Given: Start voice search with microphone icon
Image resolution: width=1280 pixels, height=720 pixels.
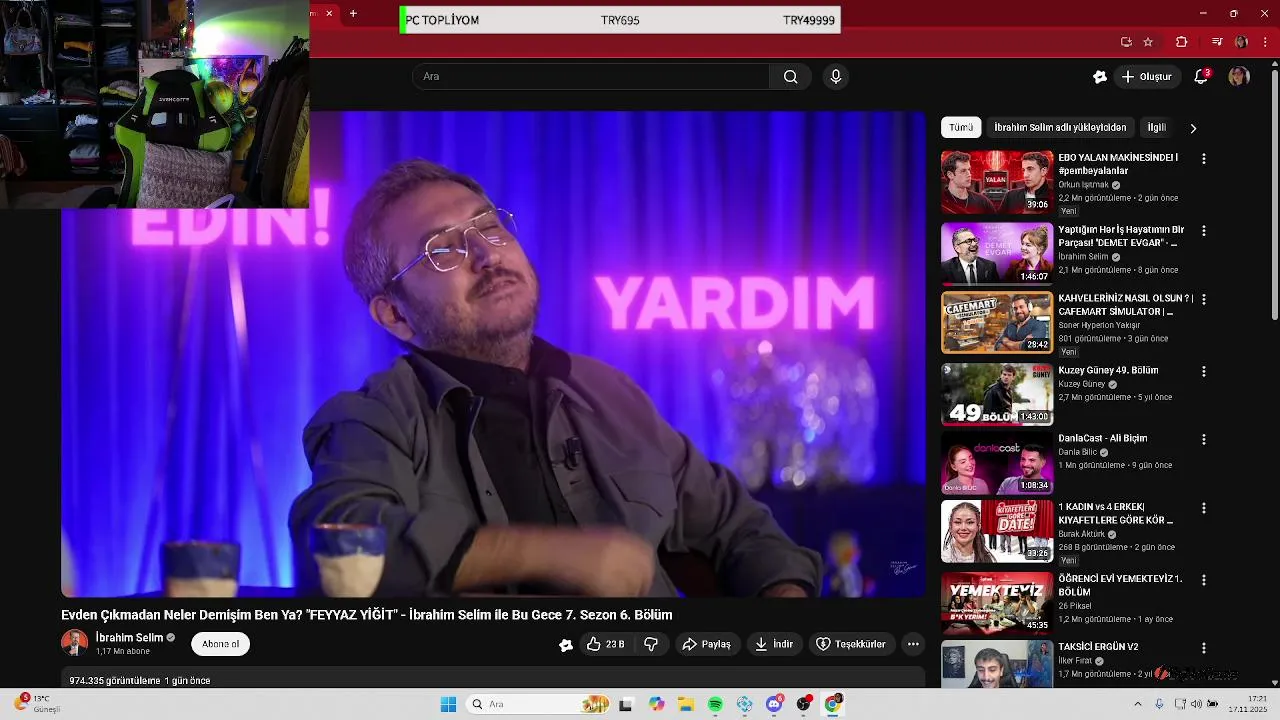Looking at the screenshot, I should pos(836,77).
